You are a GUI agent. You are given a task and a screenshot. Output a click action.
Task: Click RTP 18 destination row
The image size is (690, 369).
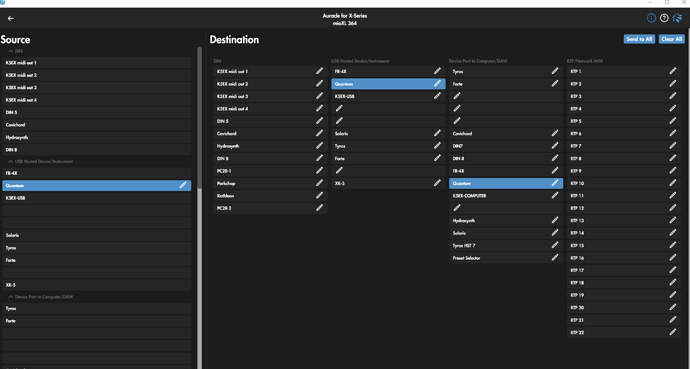tap(624, 282)
